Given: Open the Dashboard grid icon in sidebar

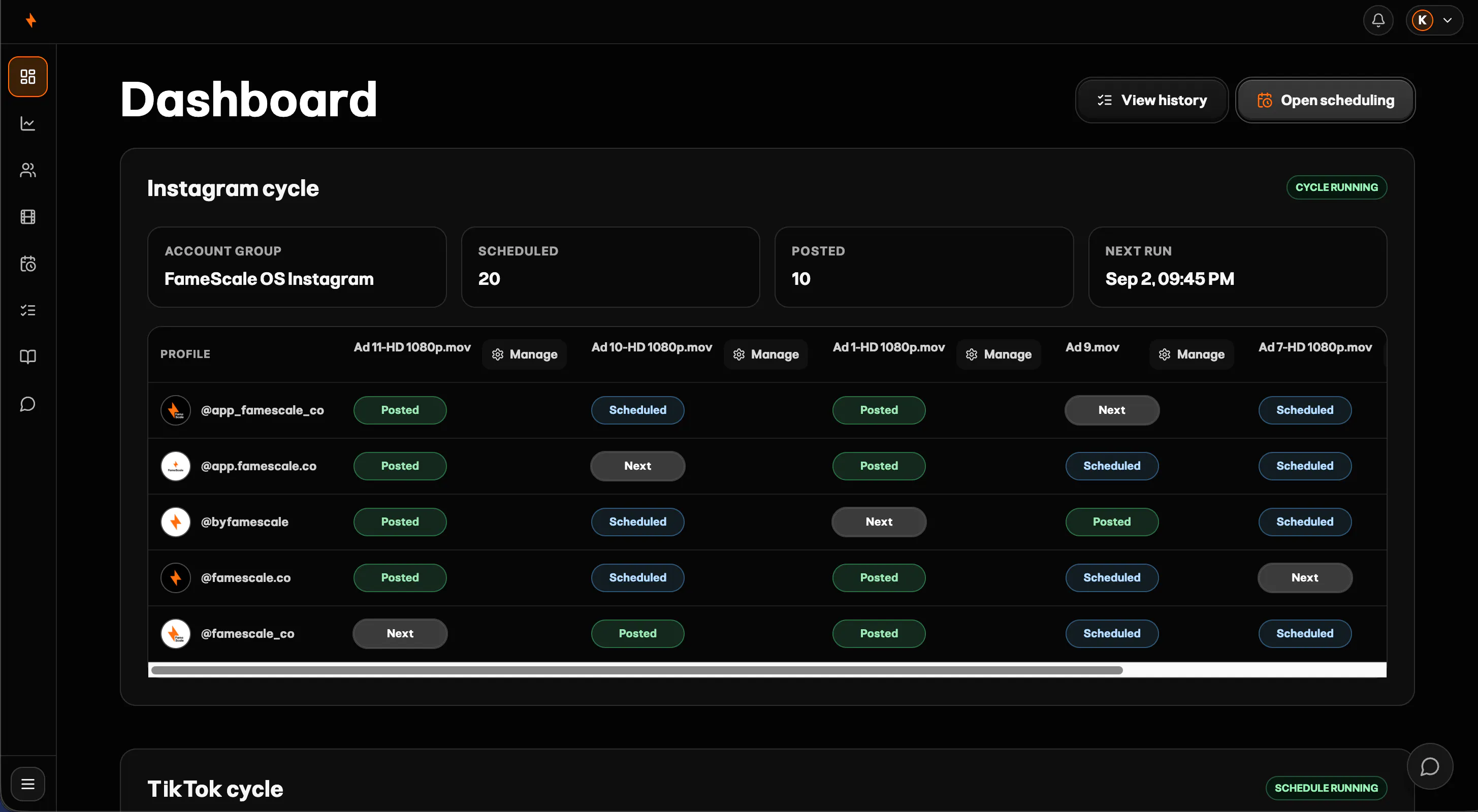Looking at the screenshot, I should click(27, 76).
